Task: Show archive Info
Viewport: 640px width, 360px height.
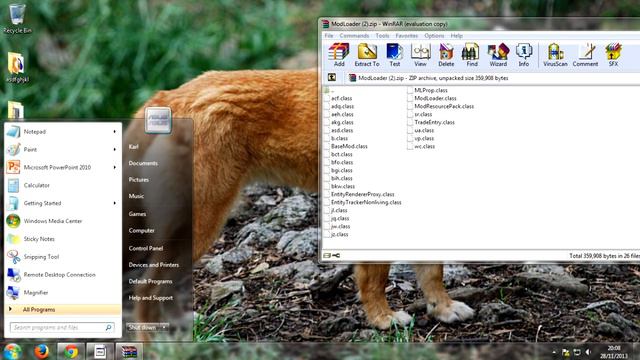Action: (x=524, y=54)
